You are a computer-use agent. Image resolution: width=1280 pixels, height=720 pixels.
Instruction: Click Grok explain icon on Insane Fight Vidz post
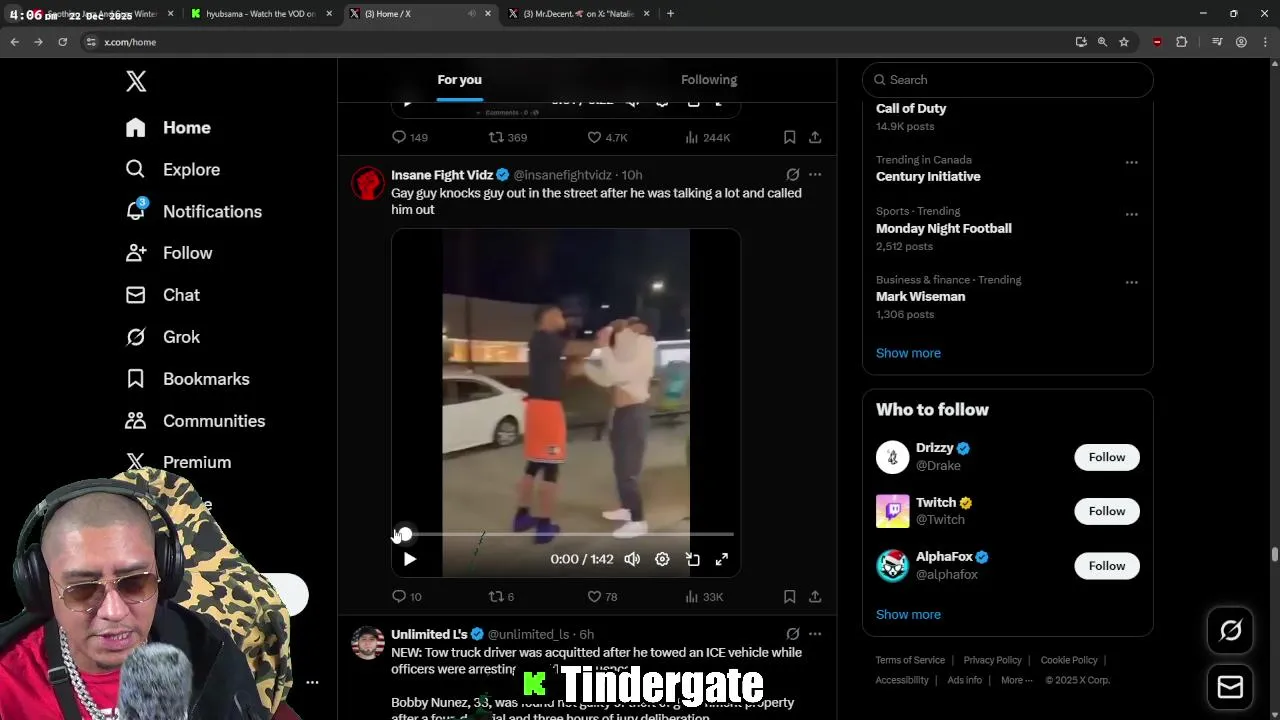(x=792, y=174)
